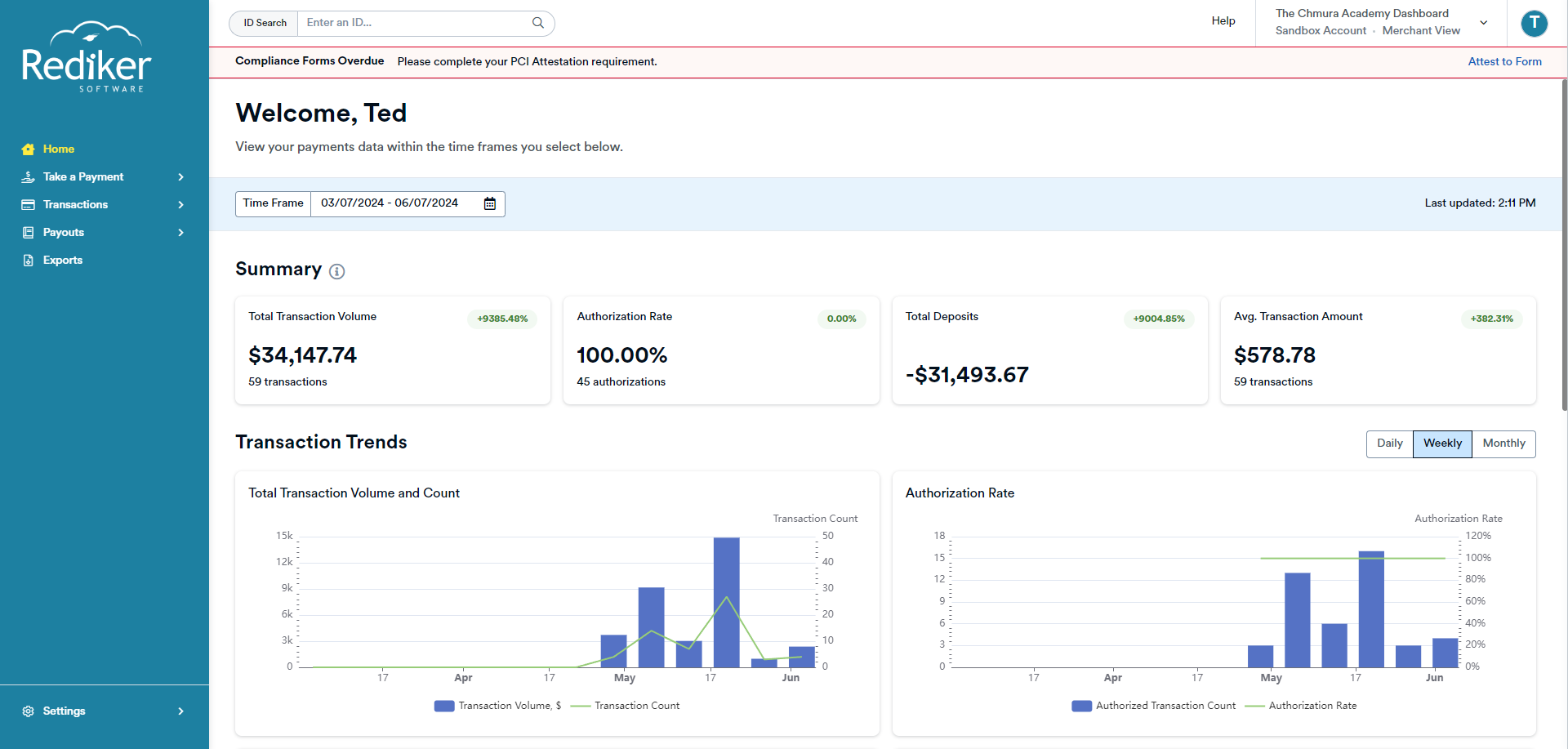Open the calendar icon in Time Frame

(x=490, y=203)
